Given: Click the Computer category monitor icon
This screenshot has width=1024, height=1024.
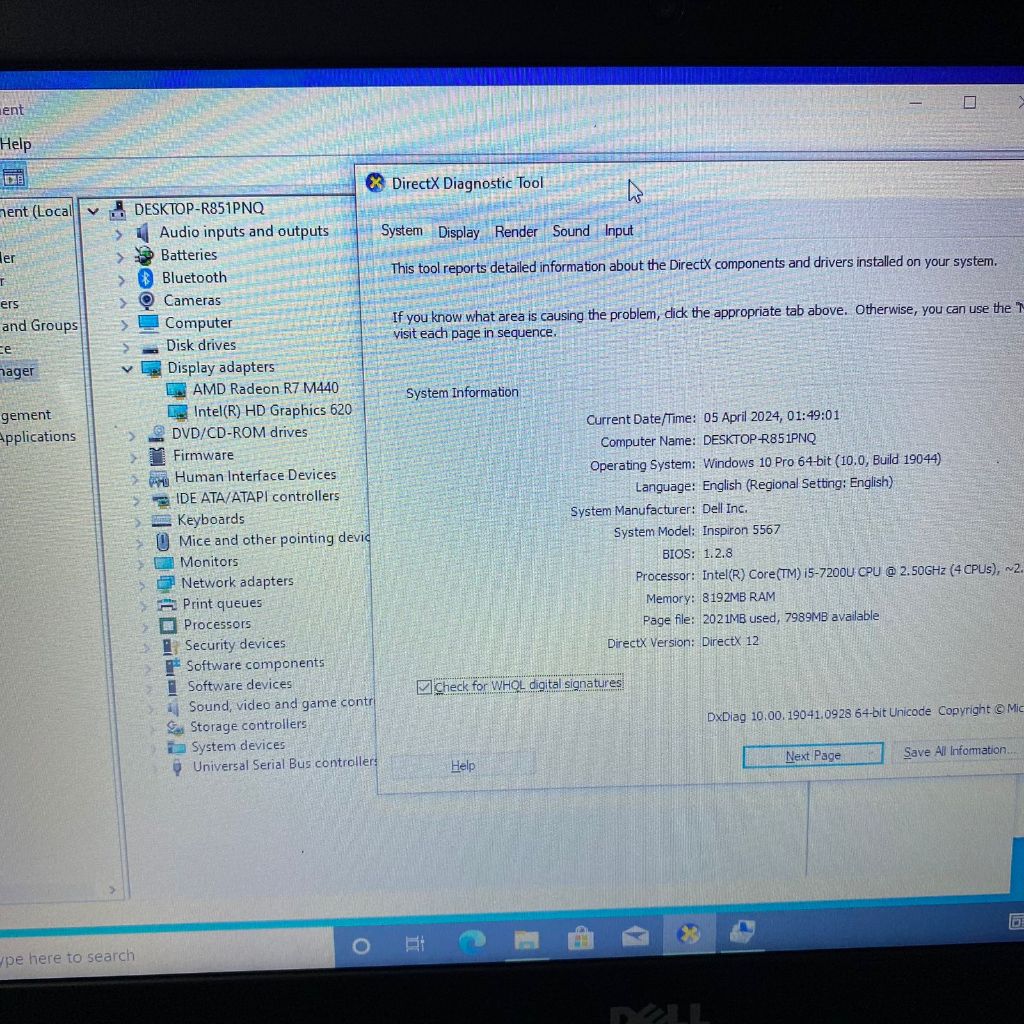Looking at the screenshot, I should (x=148, y=323).
